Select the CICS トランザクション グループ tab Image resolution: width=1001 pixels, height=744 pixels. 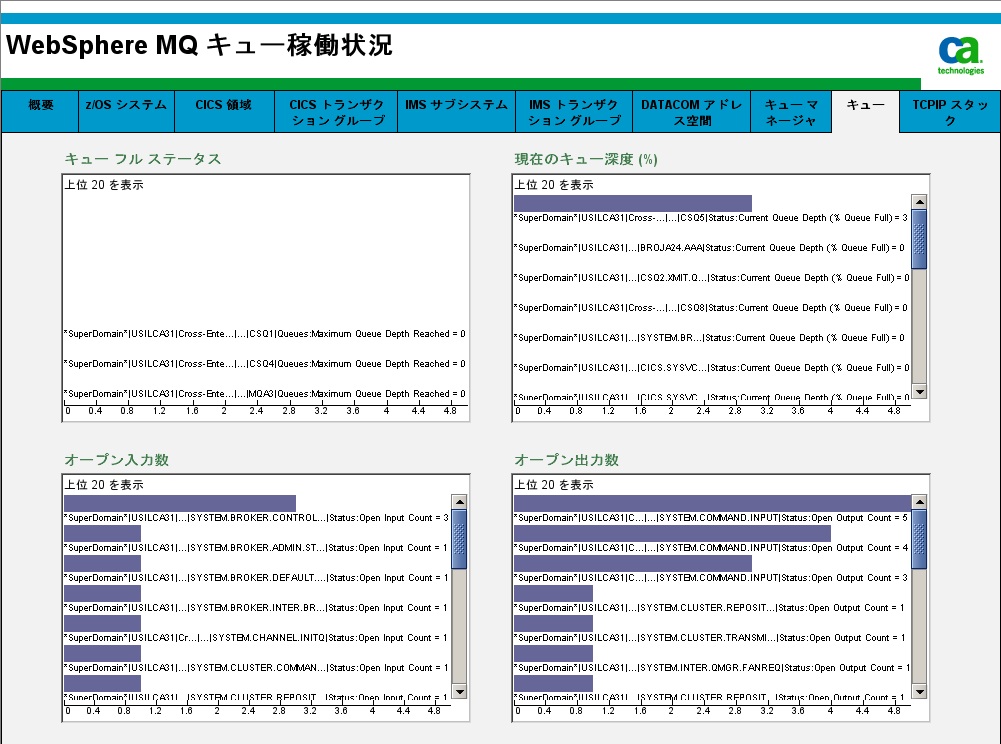tap(337, 112)
